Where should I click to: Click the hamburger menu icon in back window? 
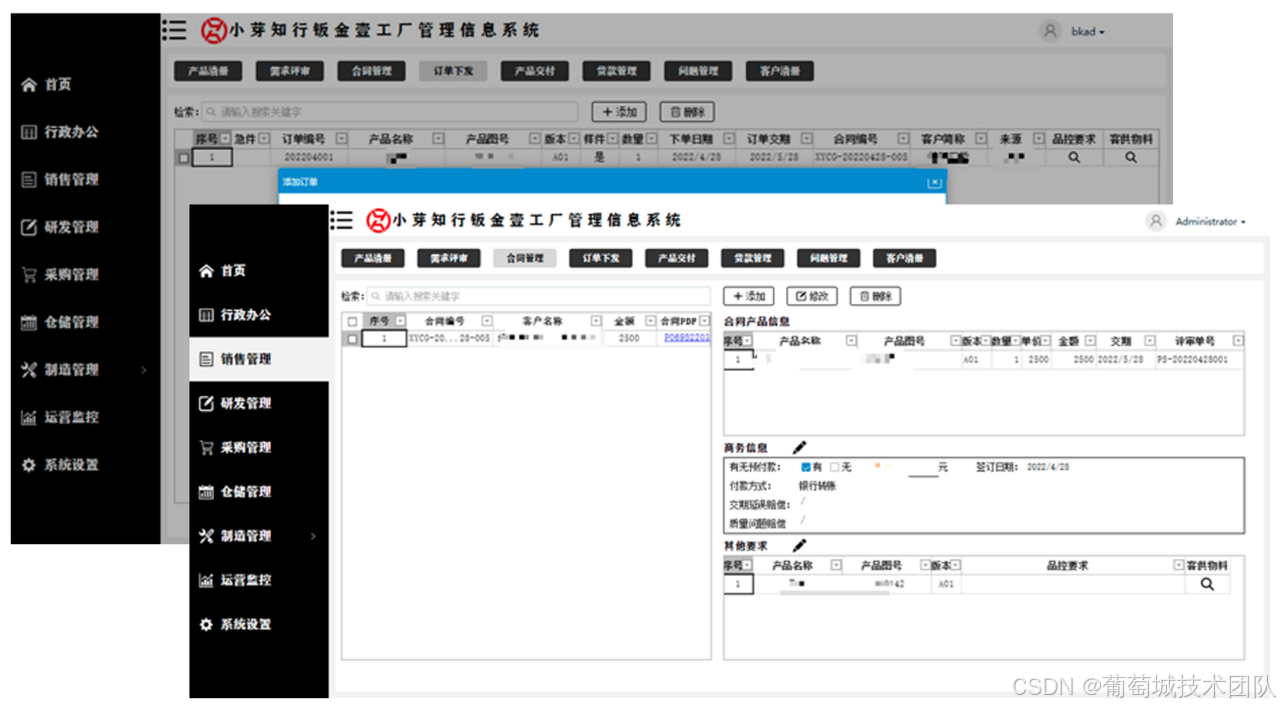click(175, 31)
